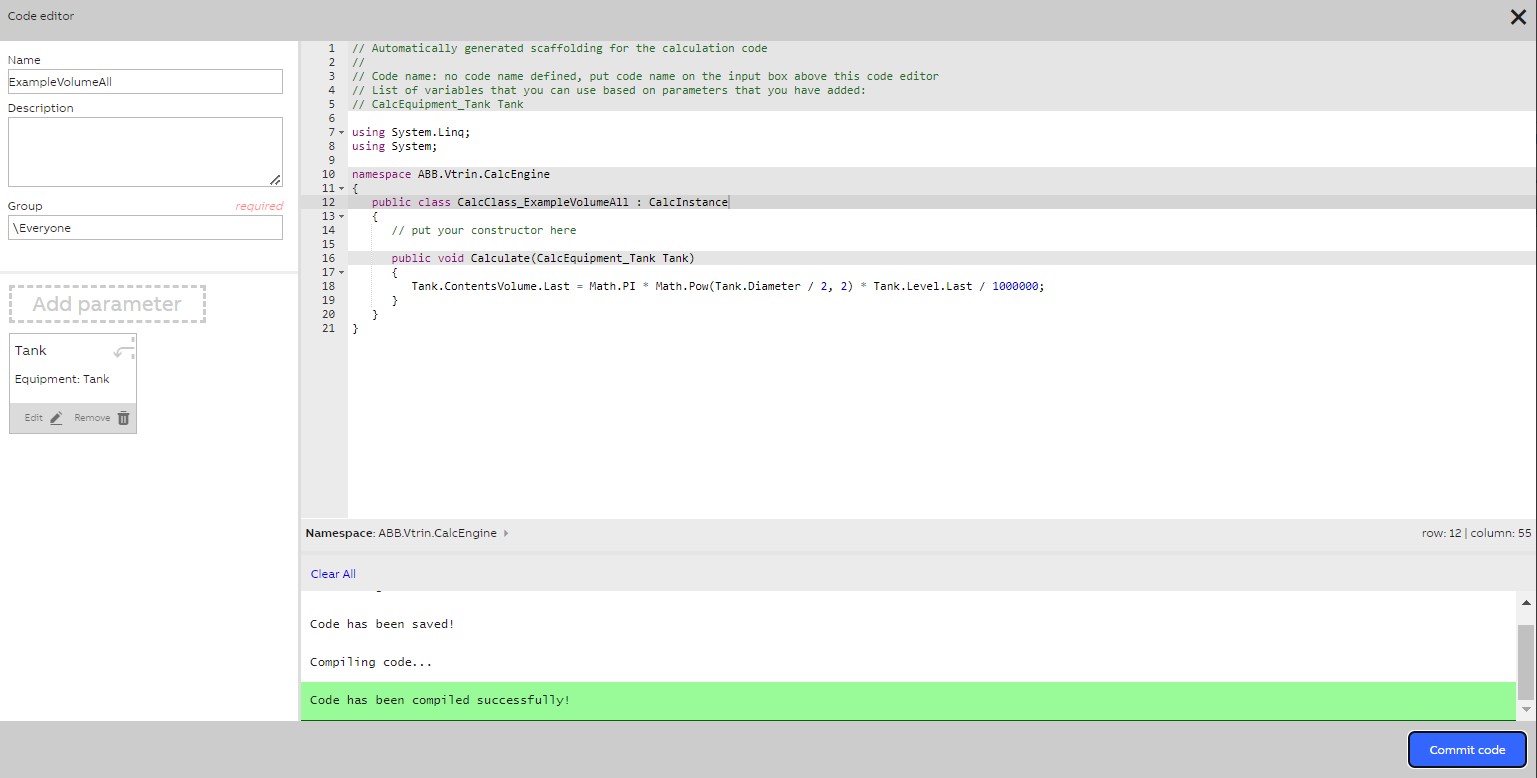Click the trash Remove icon on Tank parameter
1537x778 pixels.
coord(123,418)
